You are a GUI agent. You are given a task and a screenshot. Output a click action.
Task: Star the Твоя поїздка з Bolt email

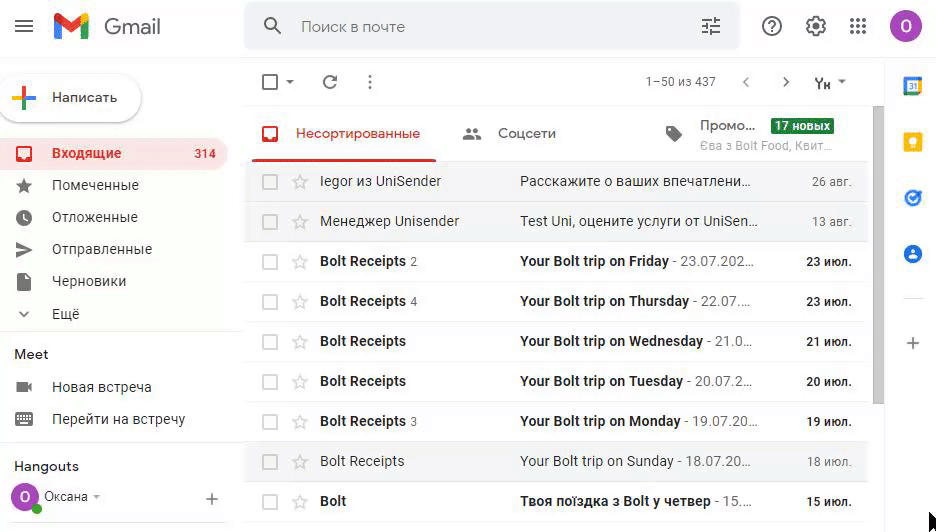[300, 502]
